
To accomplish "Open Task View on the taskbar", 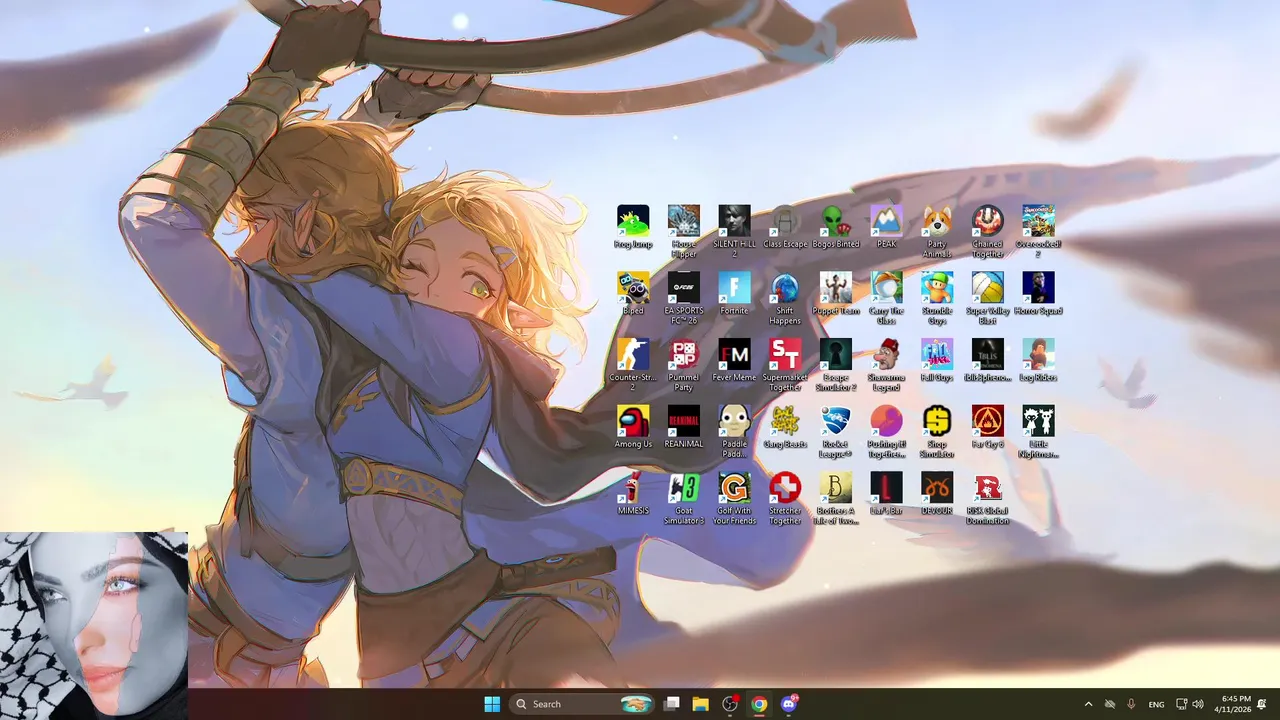I will tap(672, 704).
